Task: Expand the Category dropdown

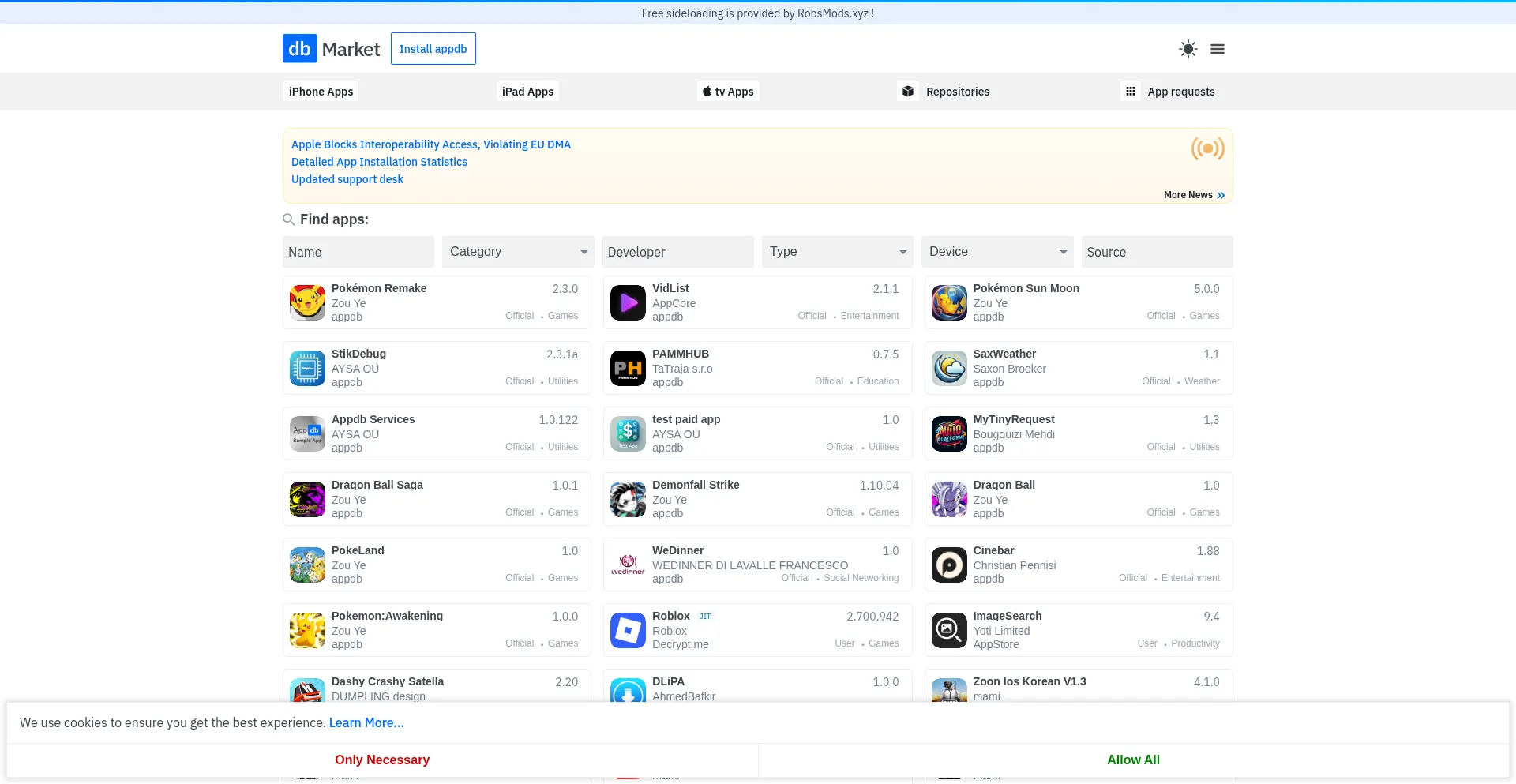Action: (518, 252)
